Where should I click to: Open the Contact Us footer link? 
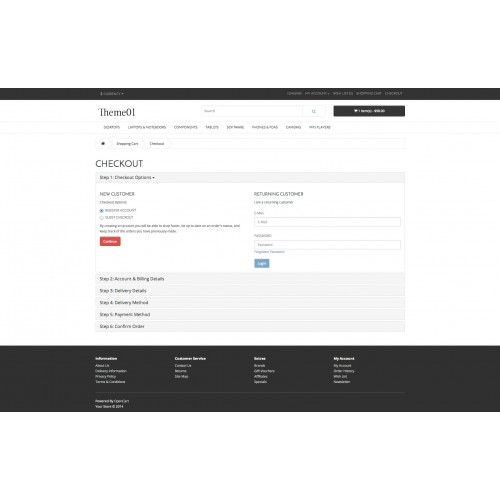183,366
